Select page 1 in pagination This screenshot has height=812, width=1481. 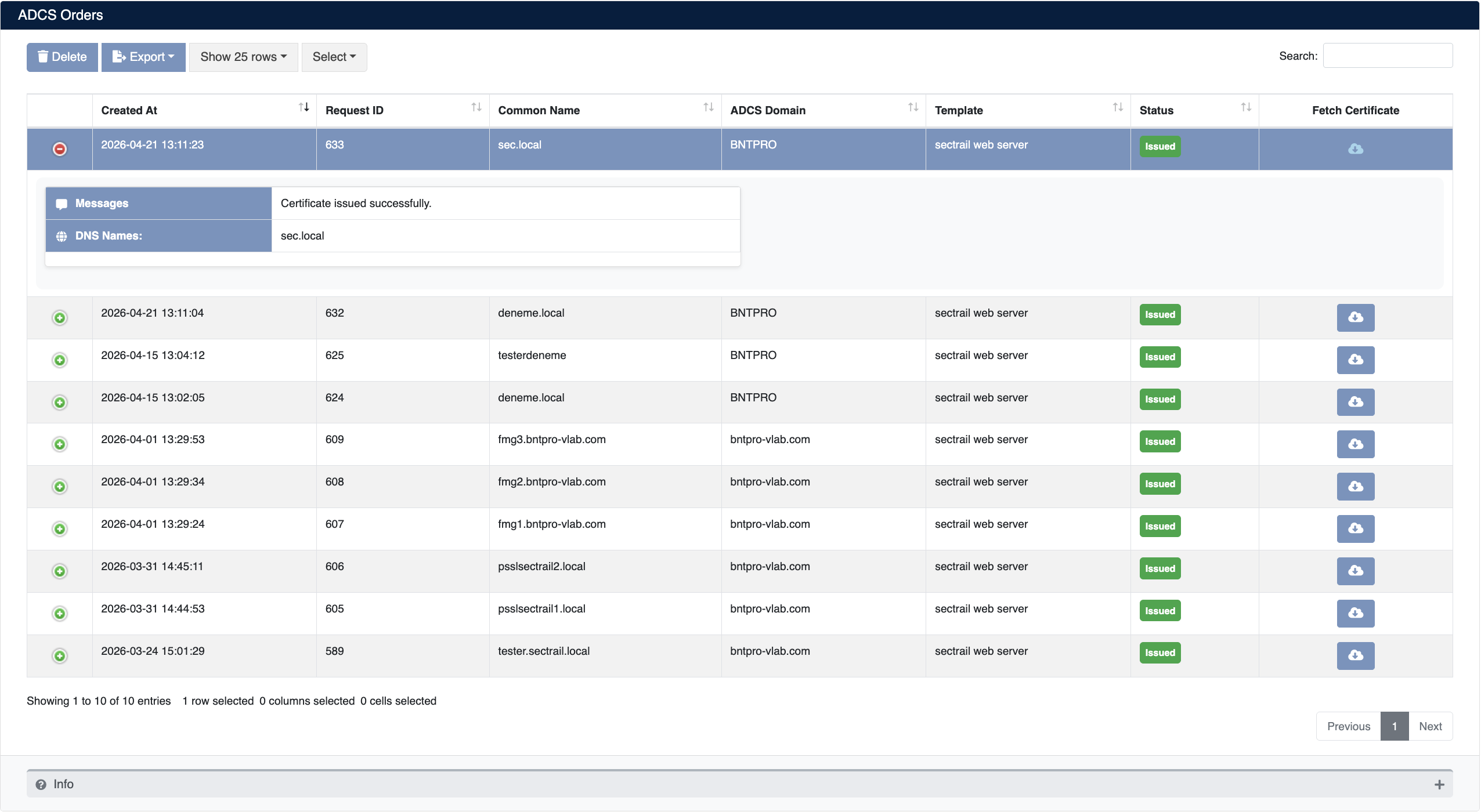1395,726
